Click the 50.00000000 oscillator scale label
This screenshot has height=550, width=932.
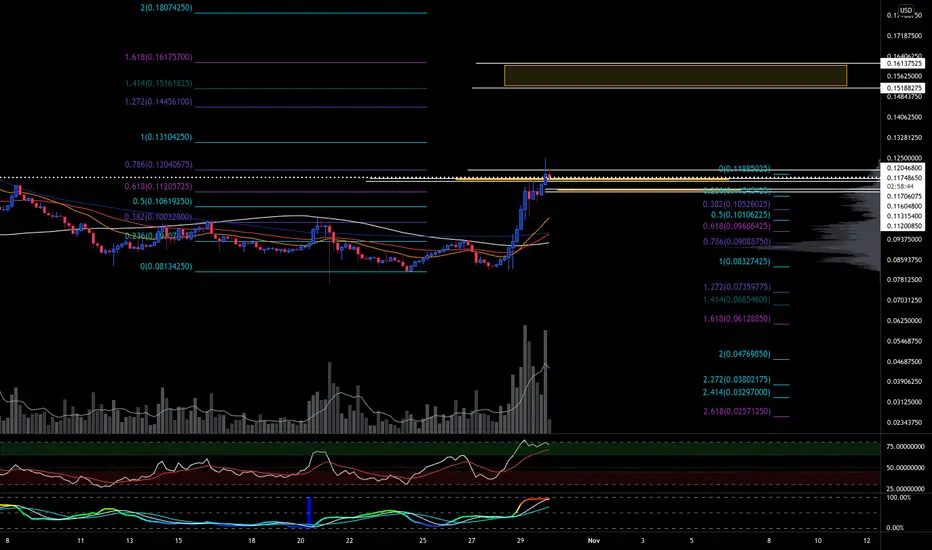click(x=905, y=468)
